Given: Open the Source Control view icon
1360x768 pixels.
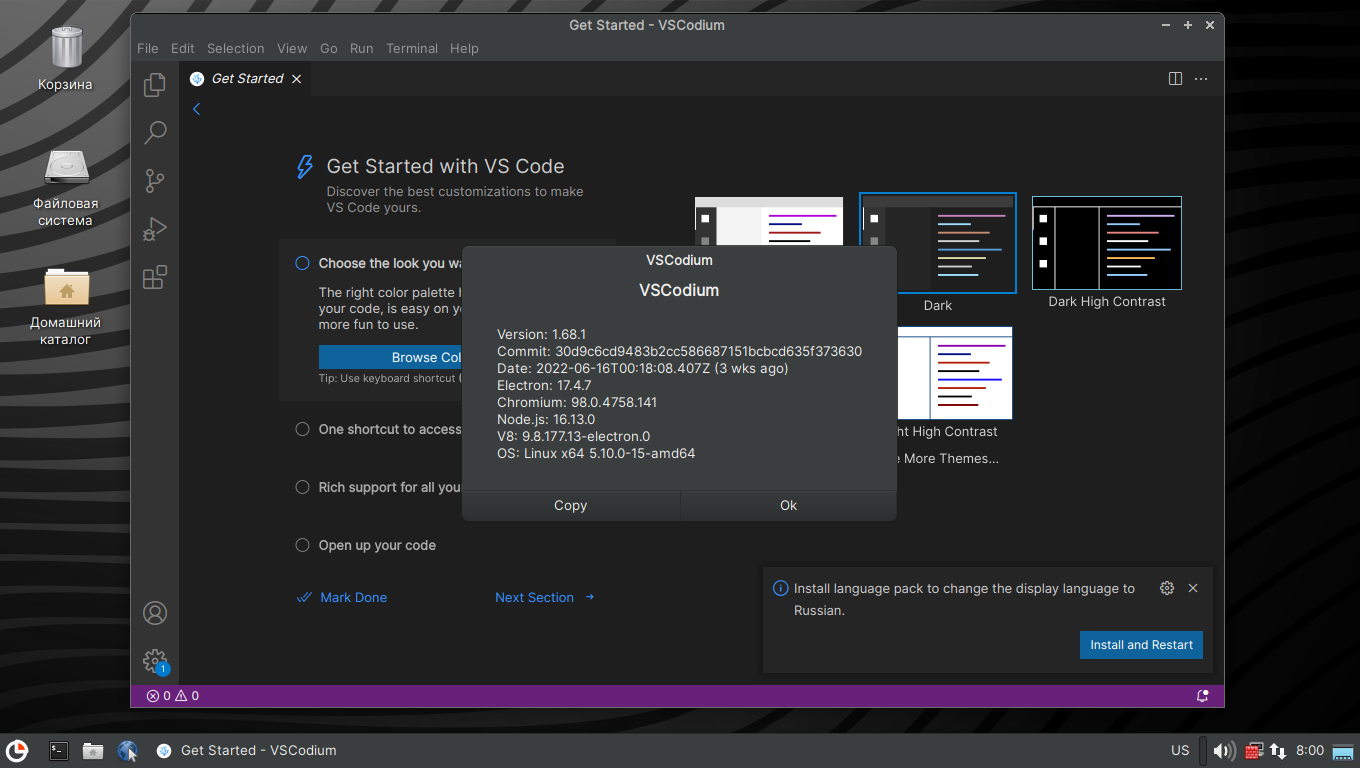Looking at the screenshot, I should pyautogui.click(x=155, y=181).
